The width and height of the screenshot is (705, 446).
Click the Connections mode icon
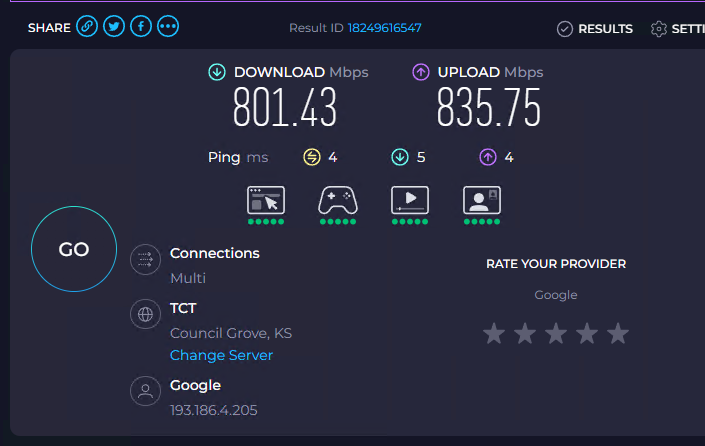(x=145, y=259)
